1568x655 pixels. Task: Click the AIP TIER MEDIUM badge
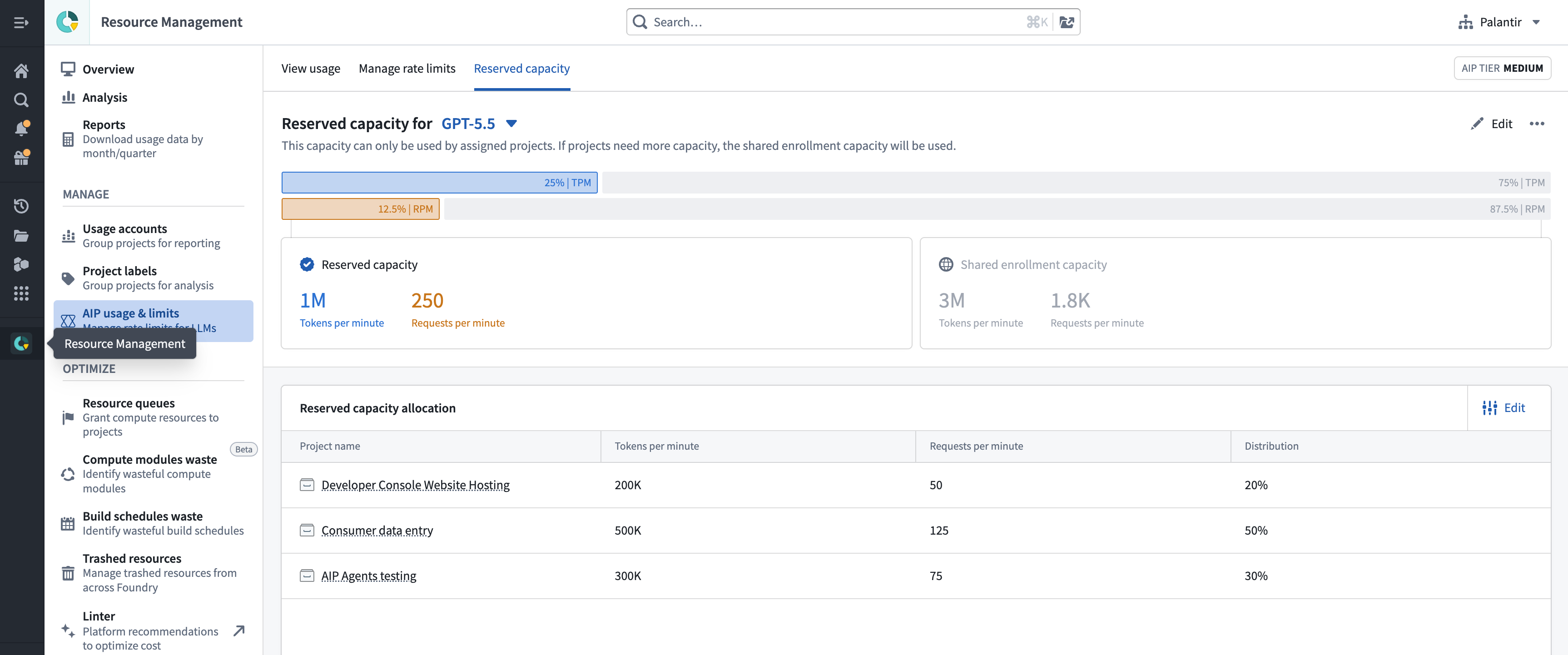[1502, 68]
